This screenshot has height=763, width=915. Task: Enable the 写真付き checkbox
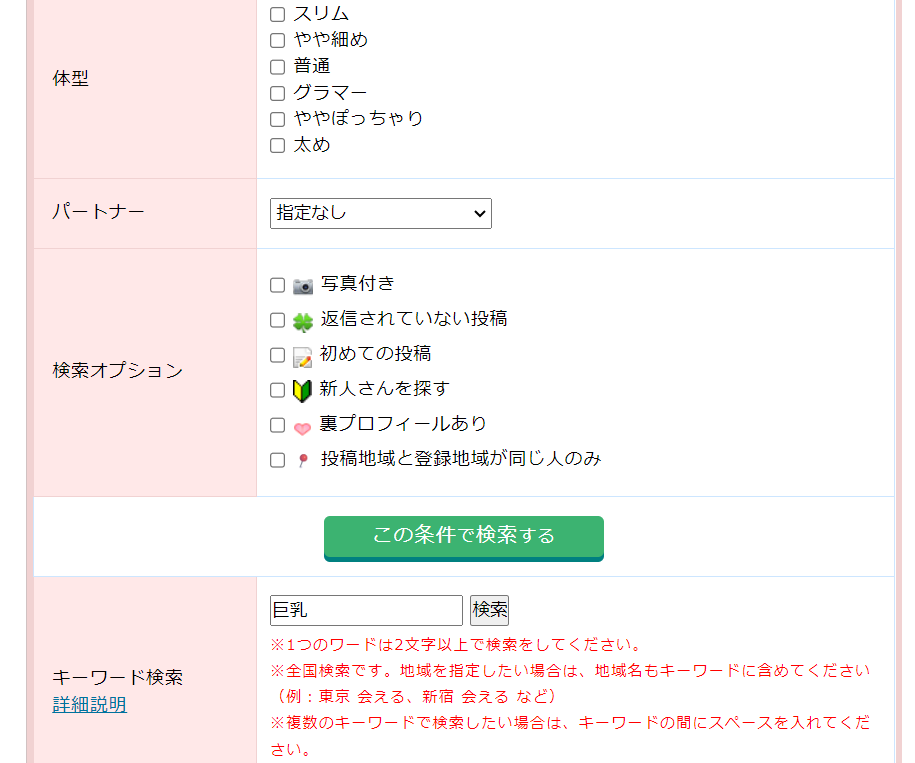click(x=278, y=286)
